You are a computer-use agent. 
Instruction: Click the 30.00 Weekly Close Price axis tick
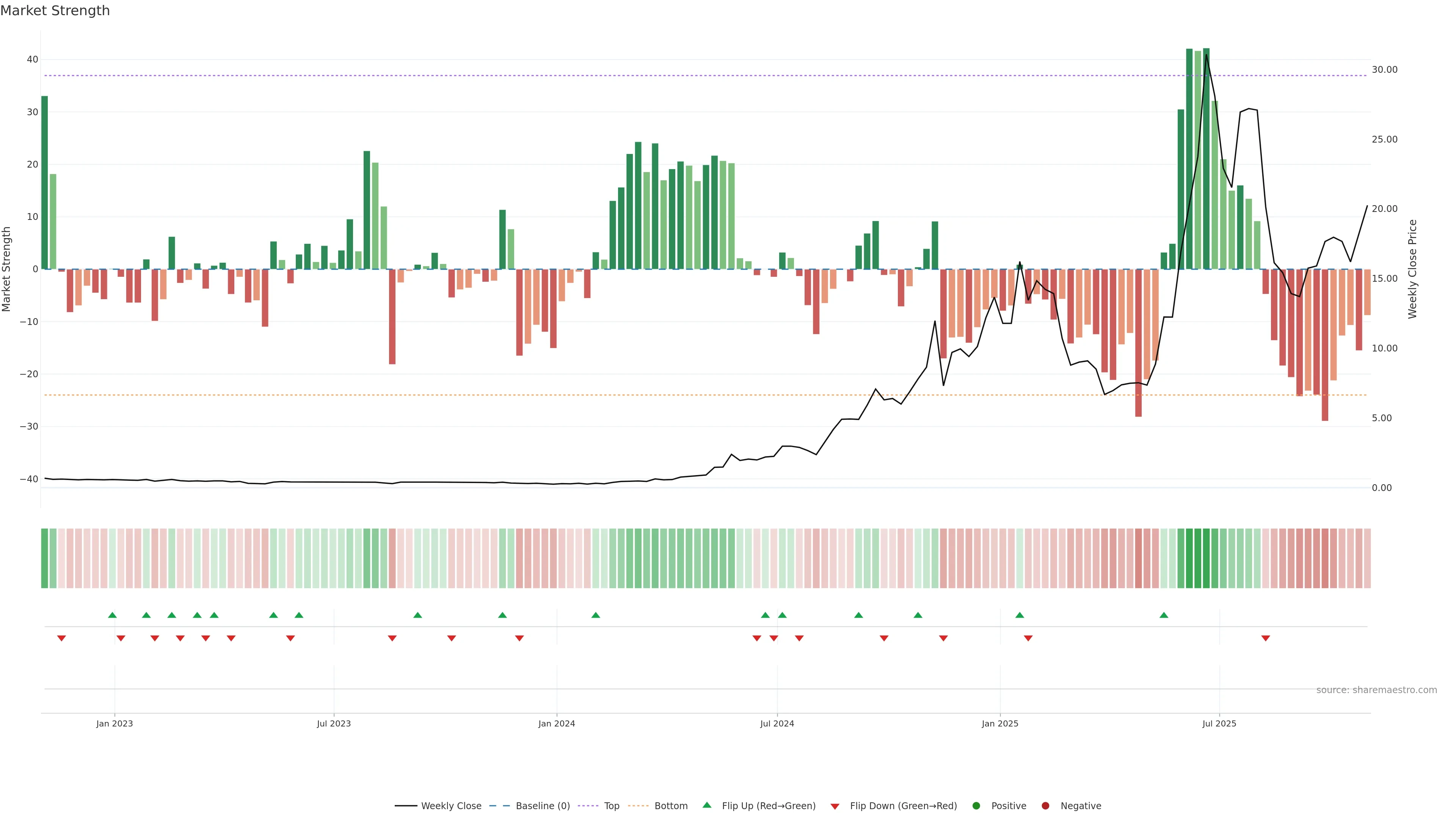pos(1384,69)
